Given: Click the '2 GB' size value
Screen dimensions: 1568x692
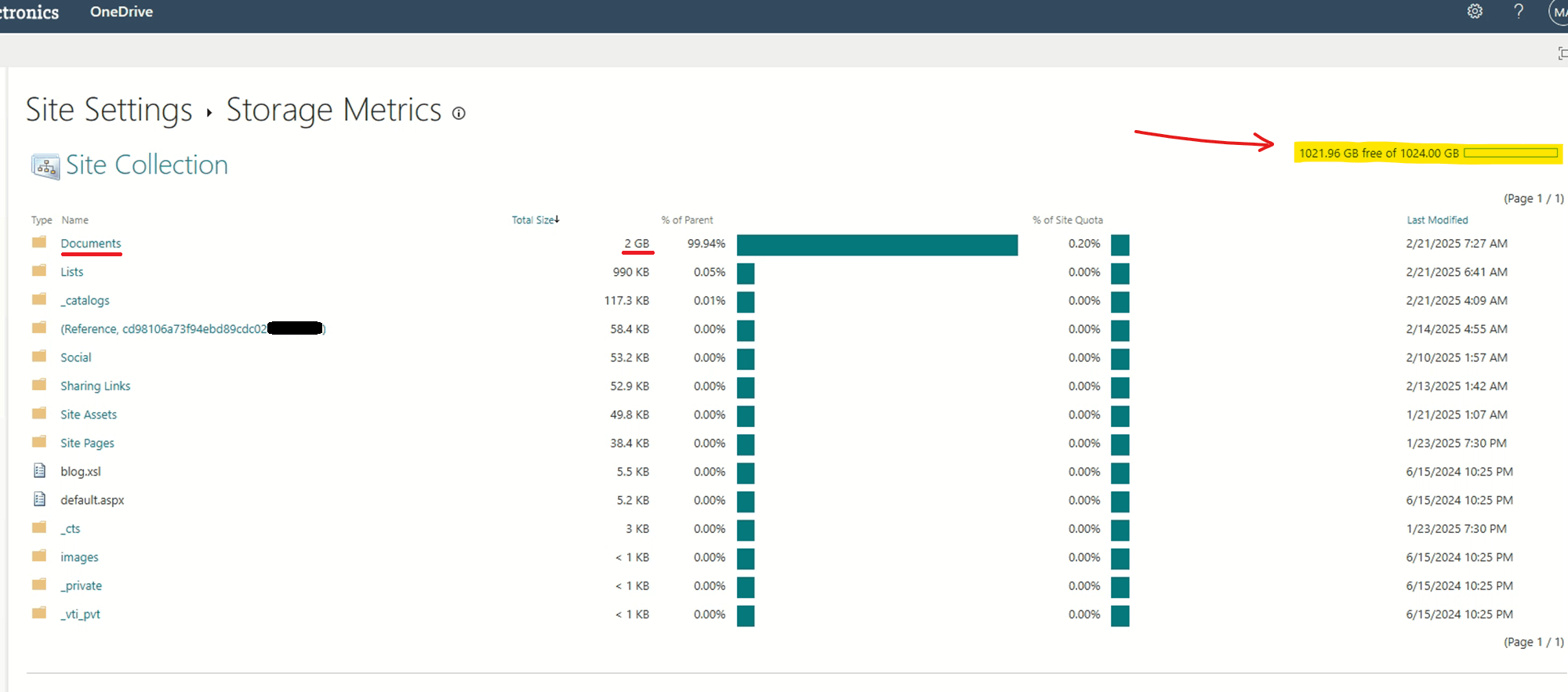Looking at the screenshot, I should 637,244.
